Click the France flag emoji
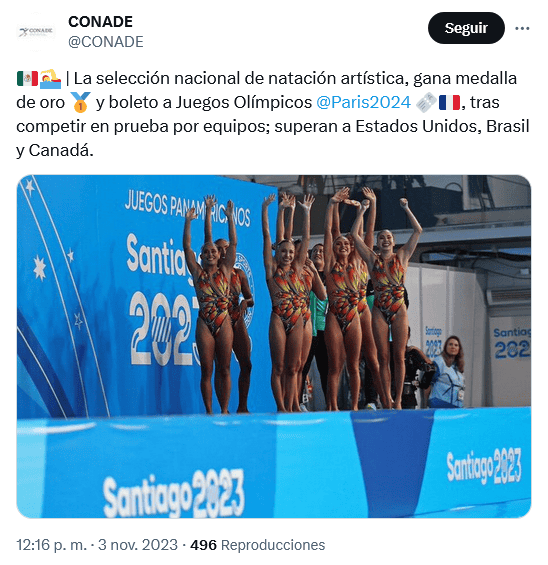The width and height of the screenshot is (548, 565). (x=449, y=102)
